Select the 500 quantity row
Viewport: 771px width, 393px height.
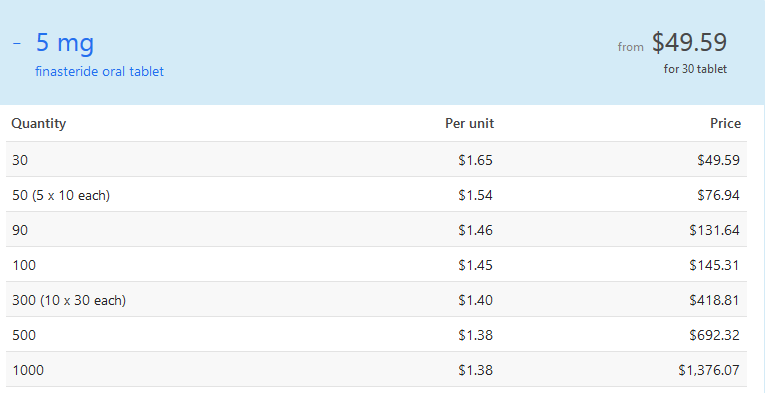click(x=376, y=334)
